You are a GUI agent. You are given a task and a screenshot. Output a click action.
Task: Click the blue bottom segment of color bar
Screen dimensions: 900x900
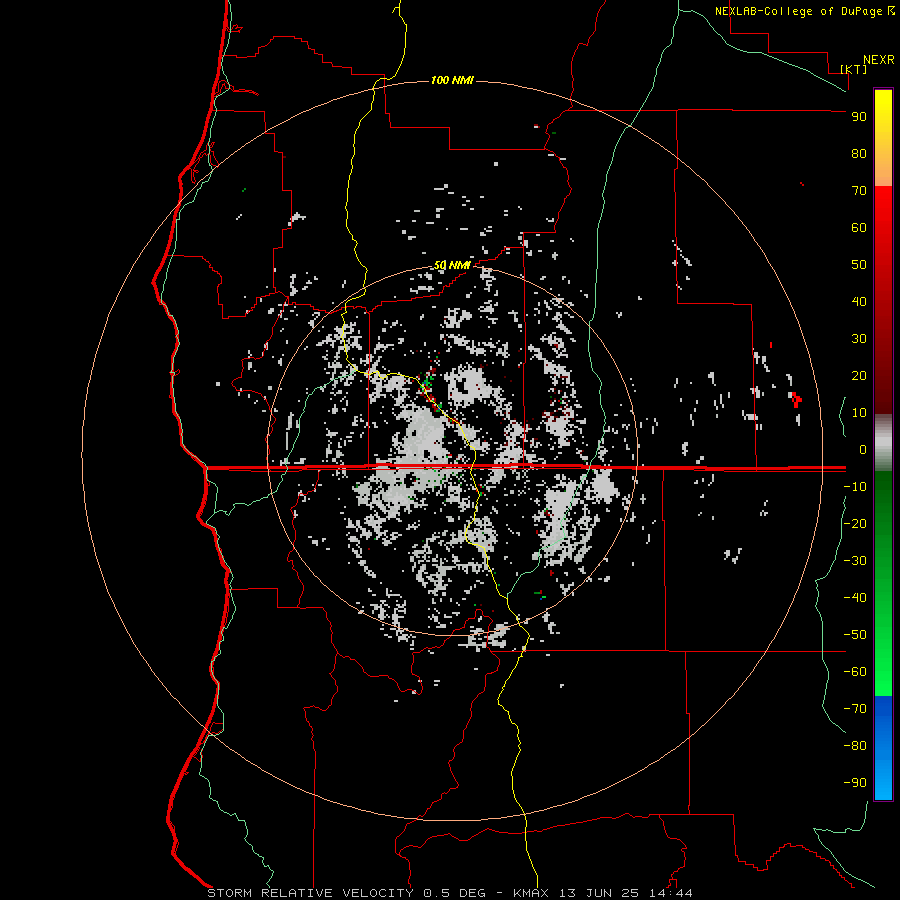click(x=883, y=748)
